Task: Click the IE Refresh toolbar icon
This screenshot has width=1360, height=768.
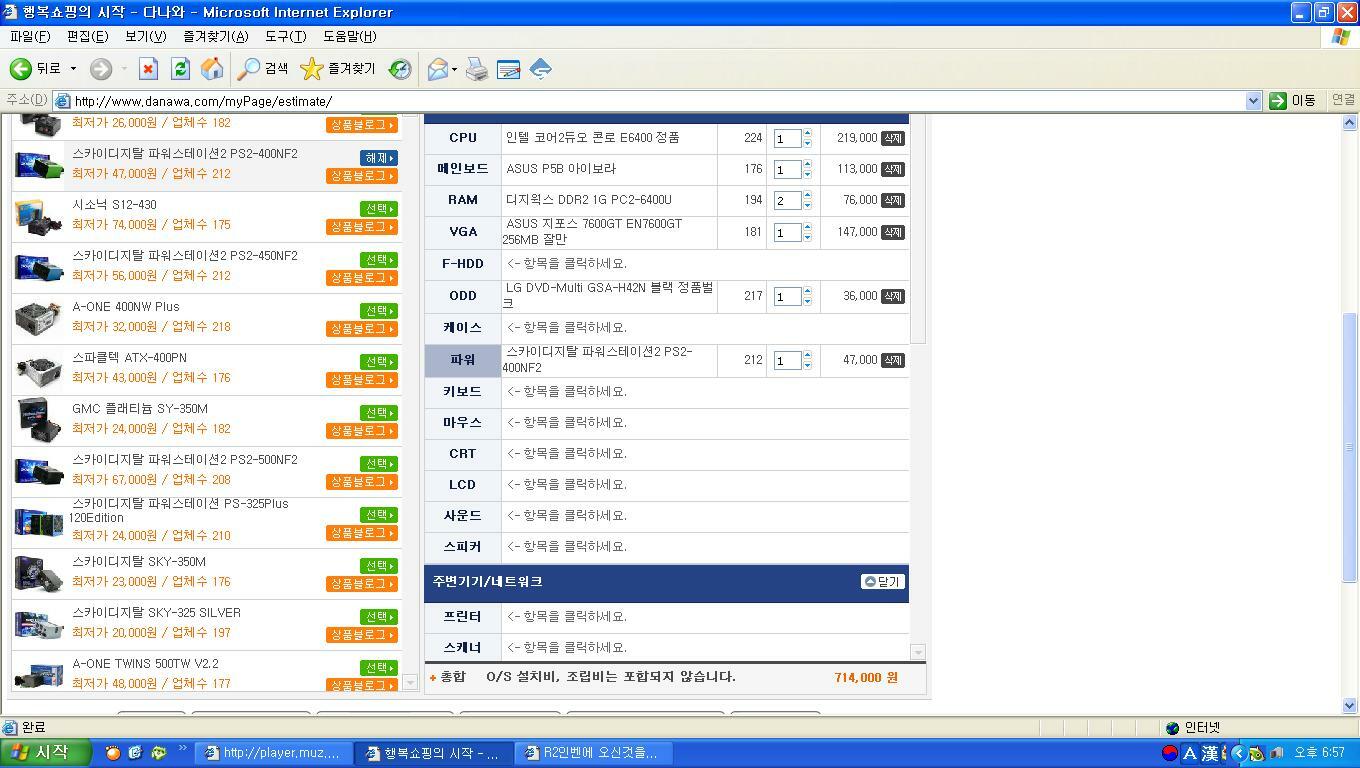Action: 180,69
